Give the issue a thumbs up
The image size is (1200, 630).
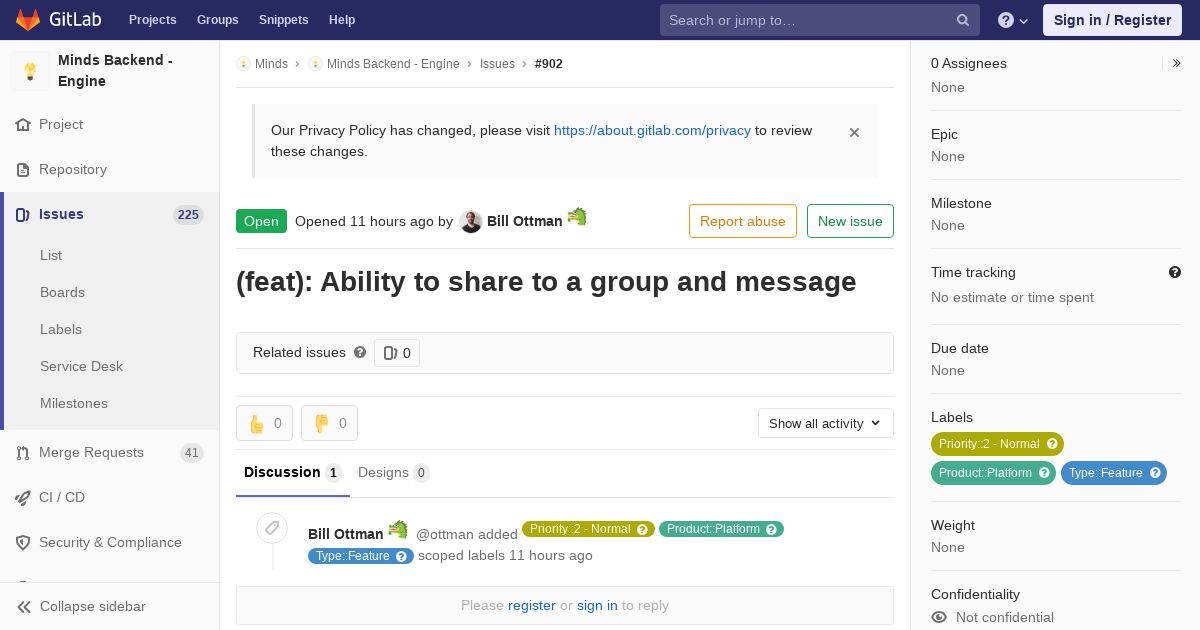click(264, 423)
